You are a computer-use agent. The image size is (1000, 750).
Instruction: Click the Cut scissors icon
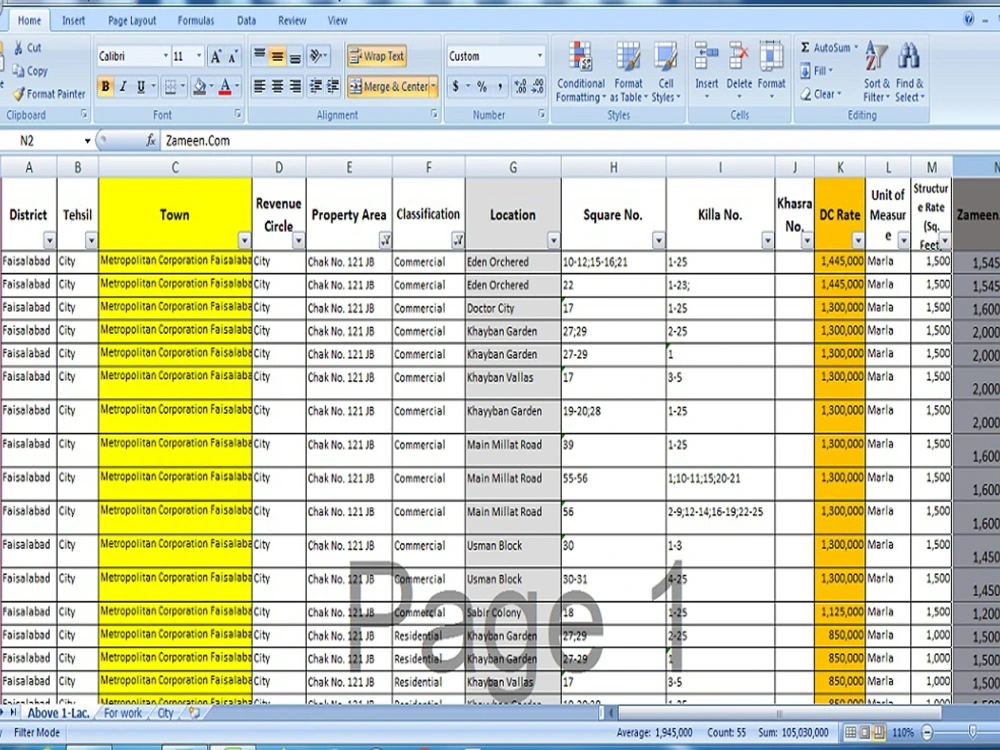click(x=19, y=47)
